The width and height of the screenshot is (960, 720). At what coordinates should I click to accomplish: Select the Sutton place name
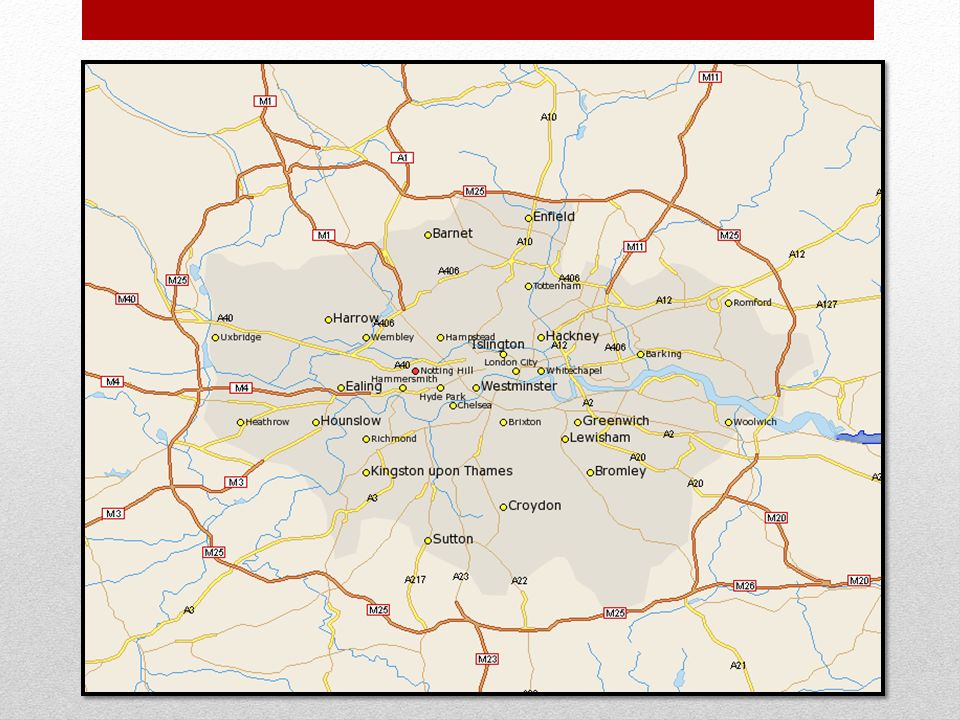[x=453, y=539]
